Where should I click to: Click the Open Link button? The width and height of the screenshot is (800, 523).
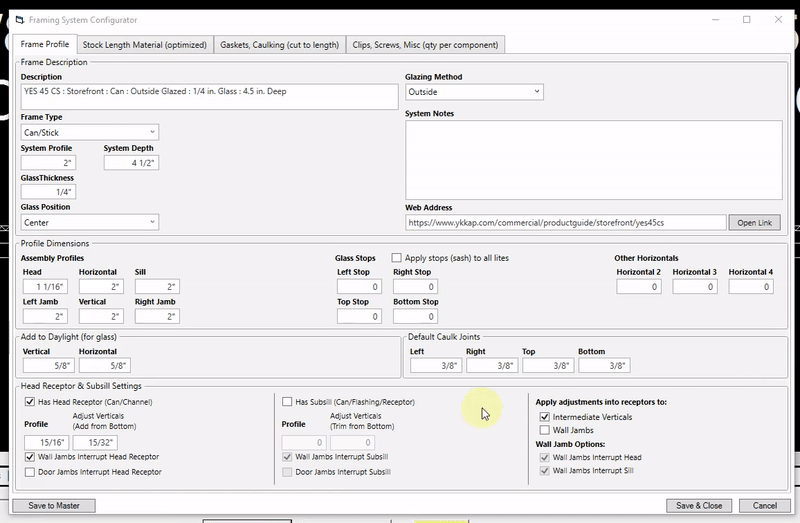[755, 222]
